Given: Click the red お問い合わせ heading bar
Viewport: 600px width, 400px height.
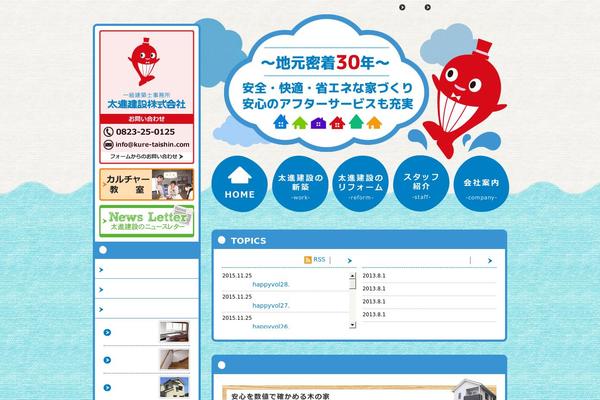Looking at the screenshot, I should pyautogui.click(x=147, y=119).
